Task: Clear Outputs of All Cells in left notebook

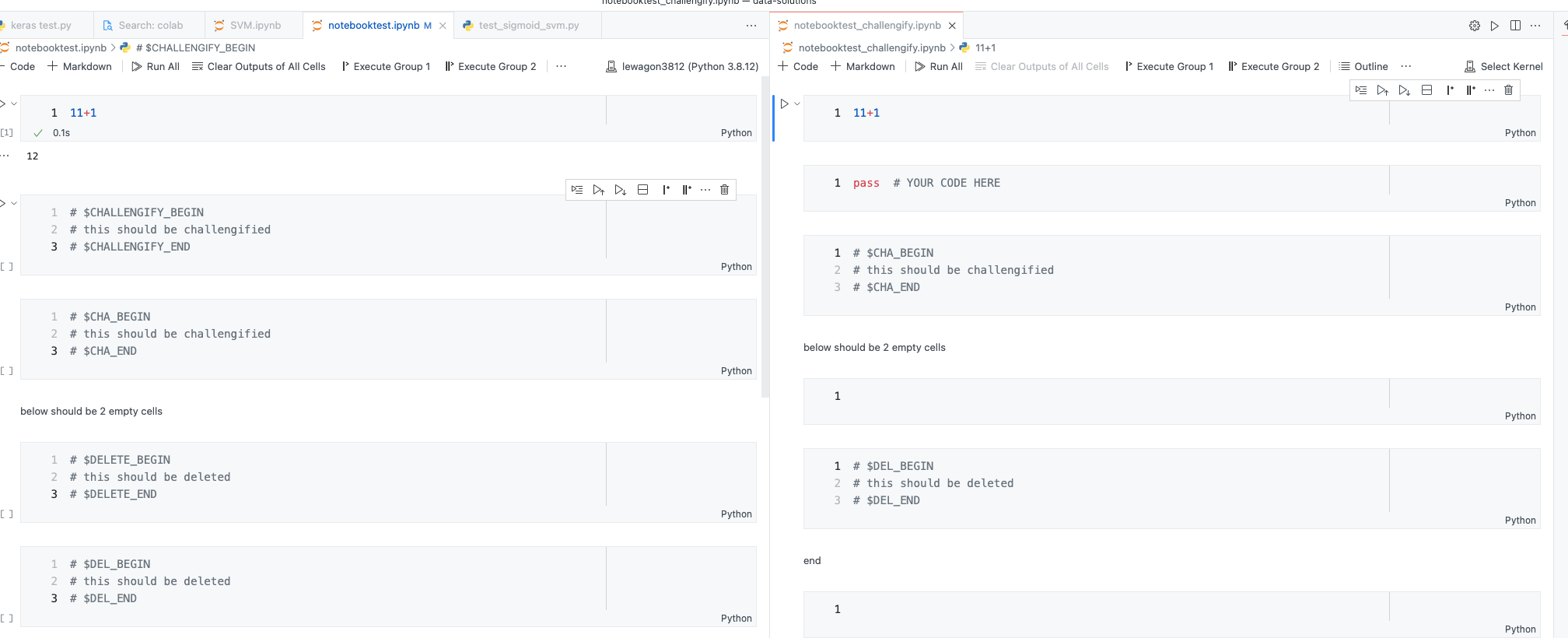Action: point(258,67)
